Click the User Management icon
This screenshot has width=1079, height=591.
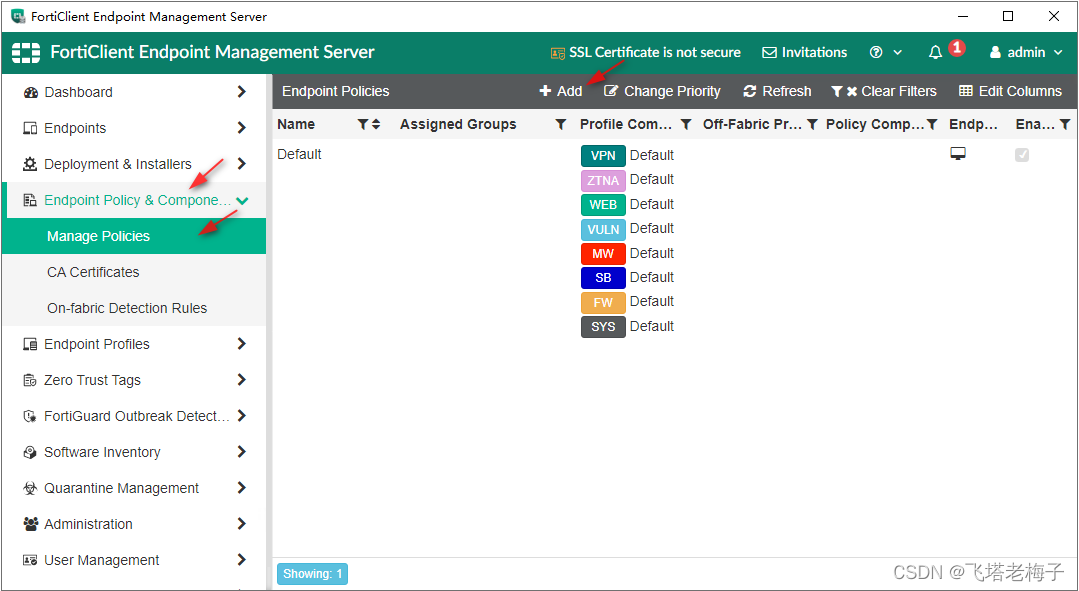point(30,560)
